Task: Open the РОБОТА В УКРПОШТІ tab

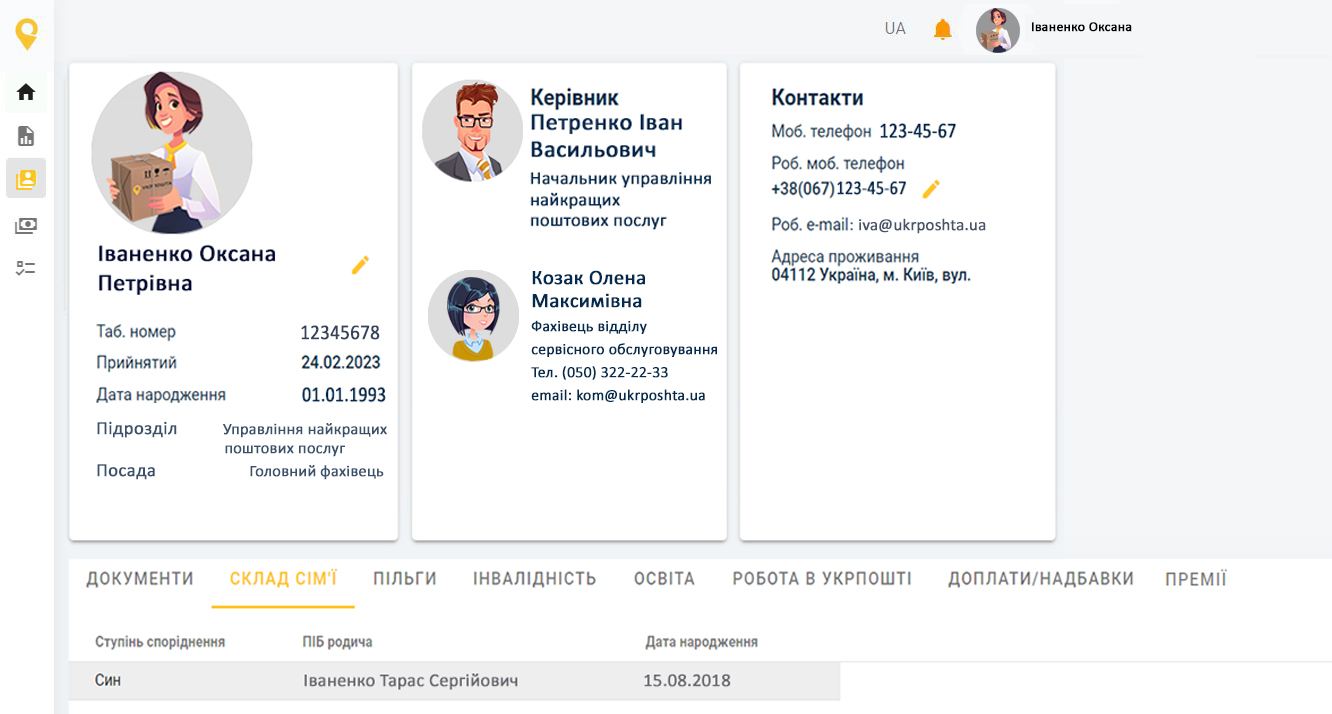Action: [822, 579]
